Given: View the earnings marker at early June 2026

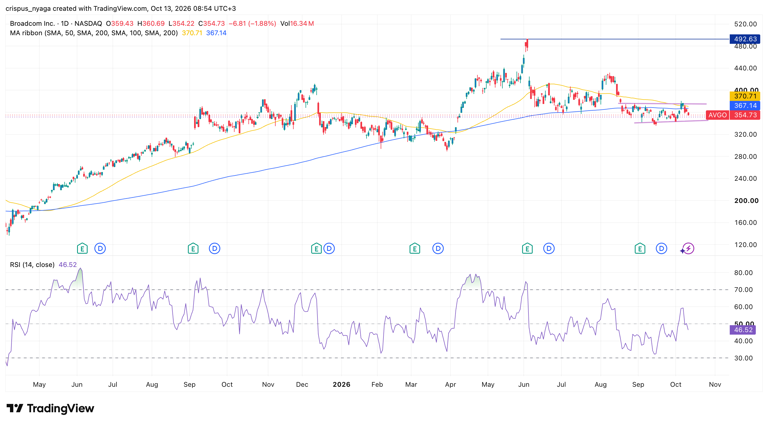Looking at the screenshot, I should click(527, 249).
